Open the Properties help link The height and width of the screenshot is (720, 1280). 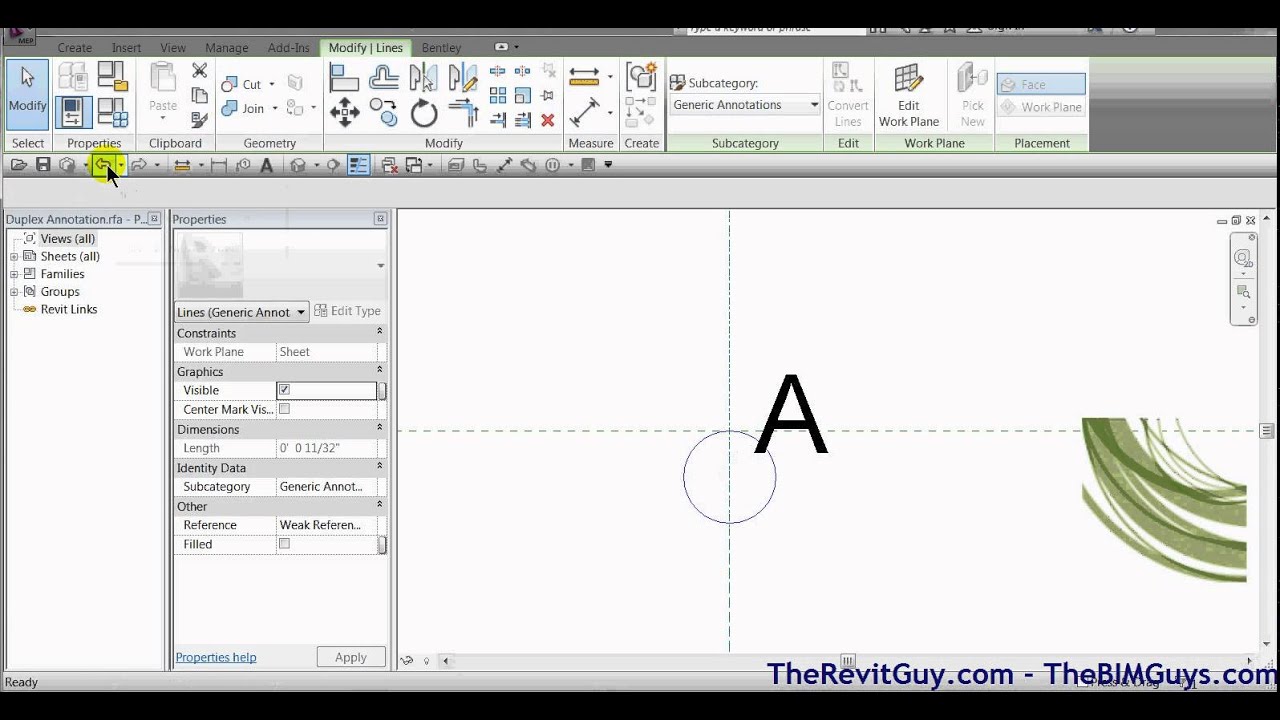pyautogui.click(x=215, y=657)
